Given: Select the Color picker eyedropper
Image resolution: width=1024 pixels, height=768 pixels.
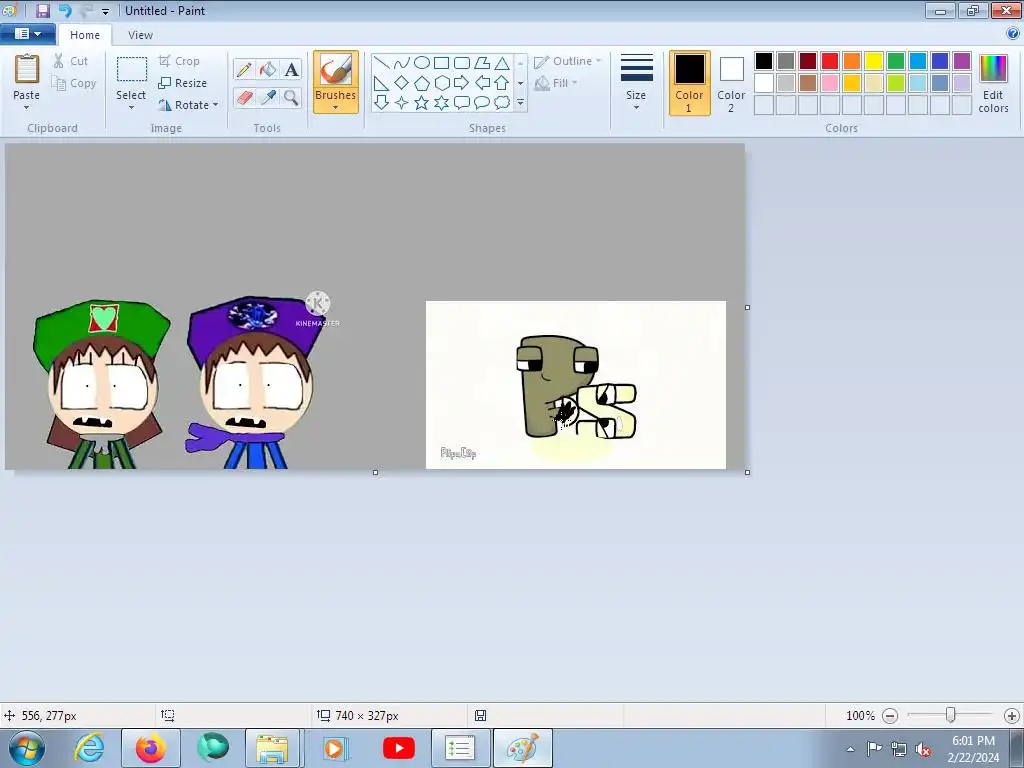Looking at the screenshot, I should pyautogui.click(x=268, y=97).
